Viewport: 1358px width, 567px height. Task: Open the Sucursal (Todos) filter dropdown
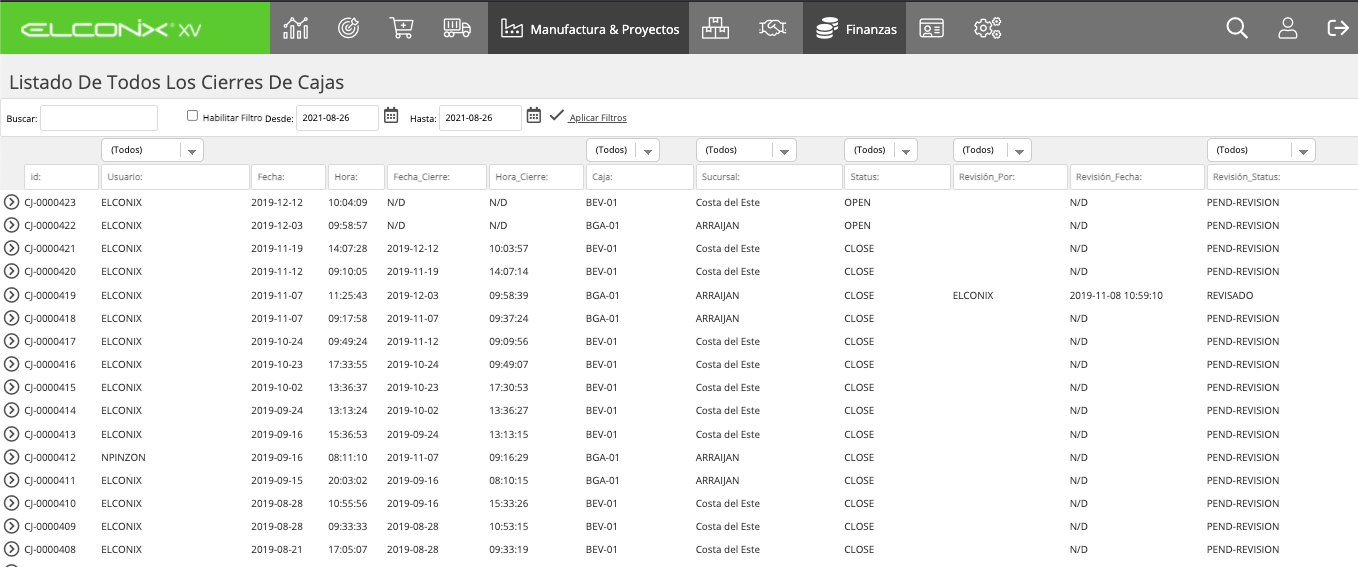tap(746, 150)
